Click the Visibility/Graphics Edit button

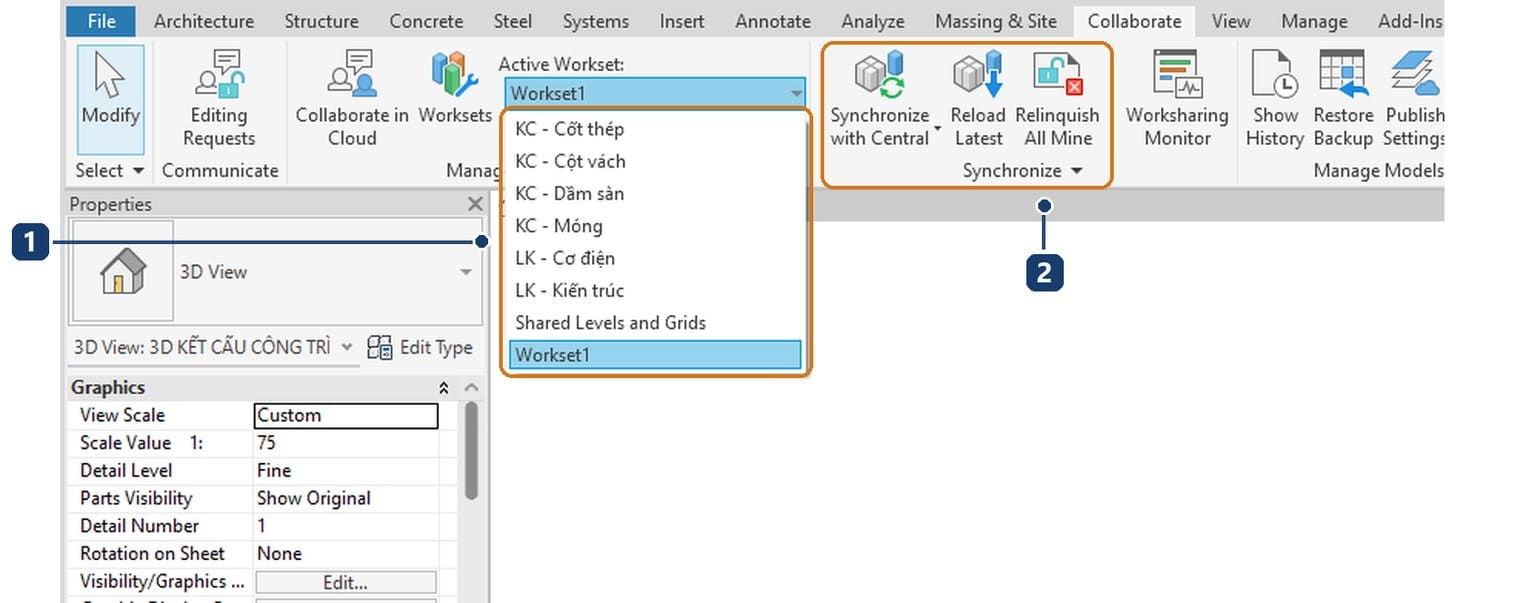pos(346,582)
